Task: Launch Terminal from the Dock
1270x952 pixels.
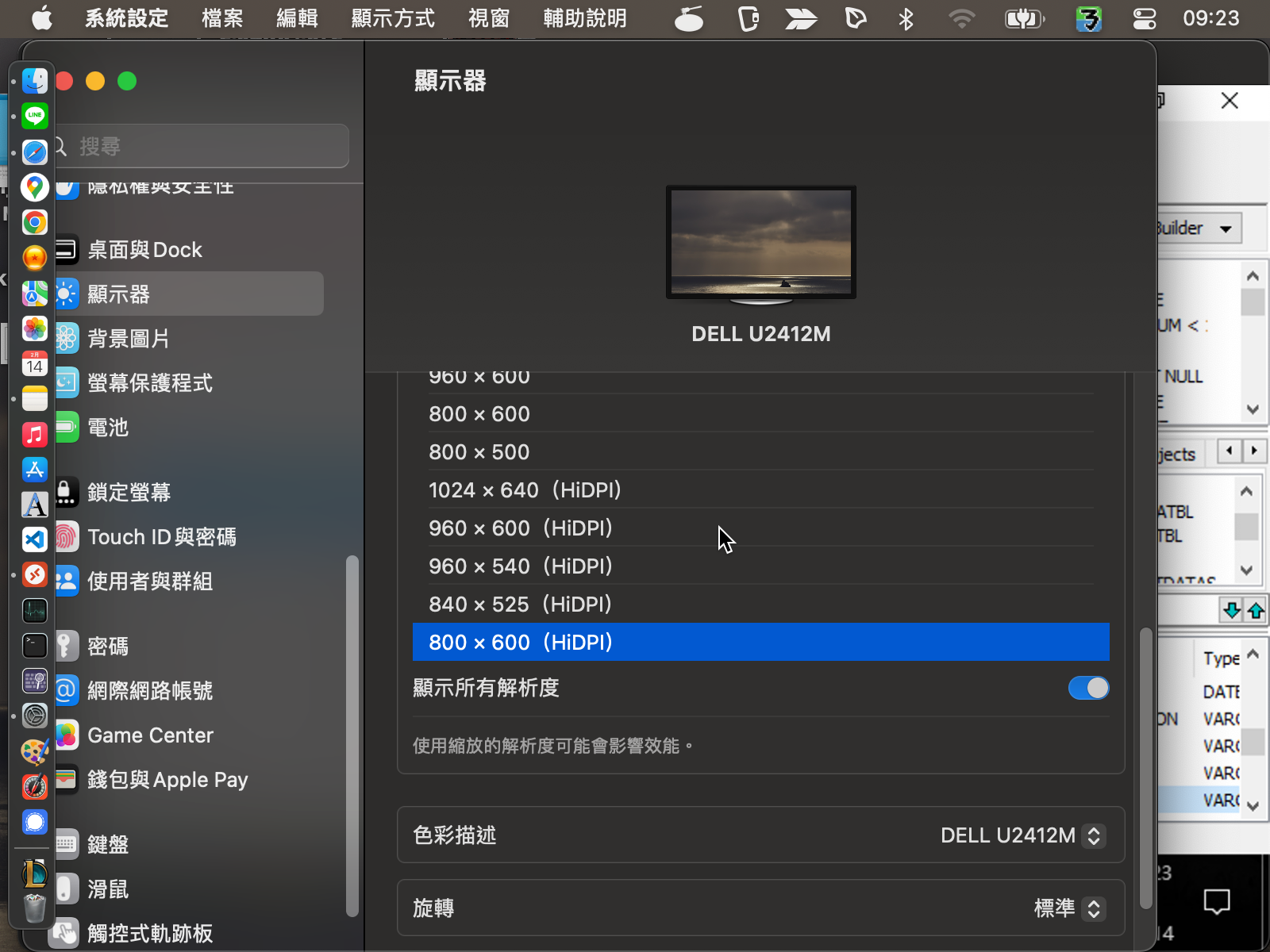Action: [35, 645]
